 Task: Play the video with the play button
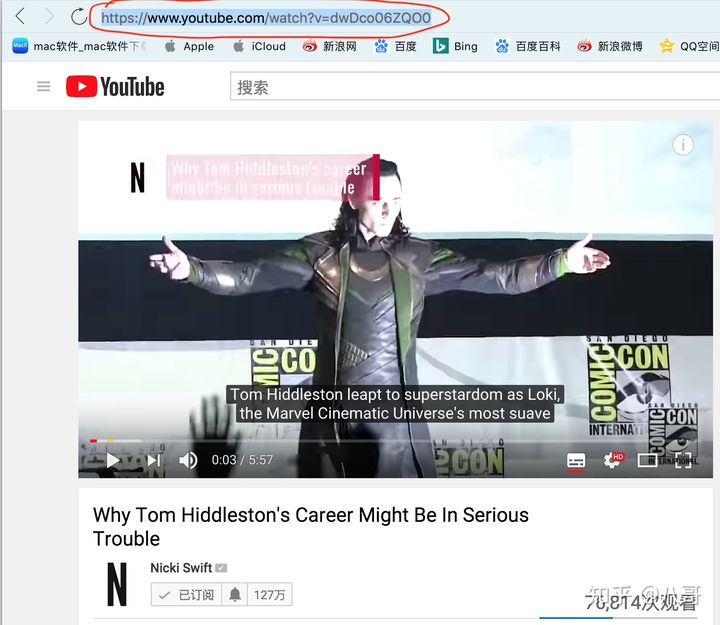(x=112, y=460)
